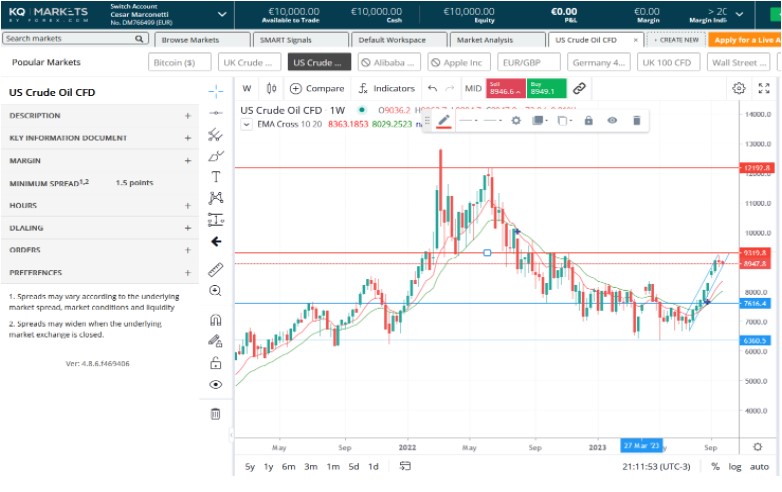Select the crosshair cursor tool
Screen dimensions: 782x492
[215, 91]
